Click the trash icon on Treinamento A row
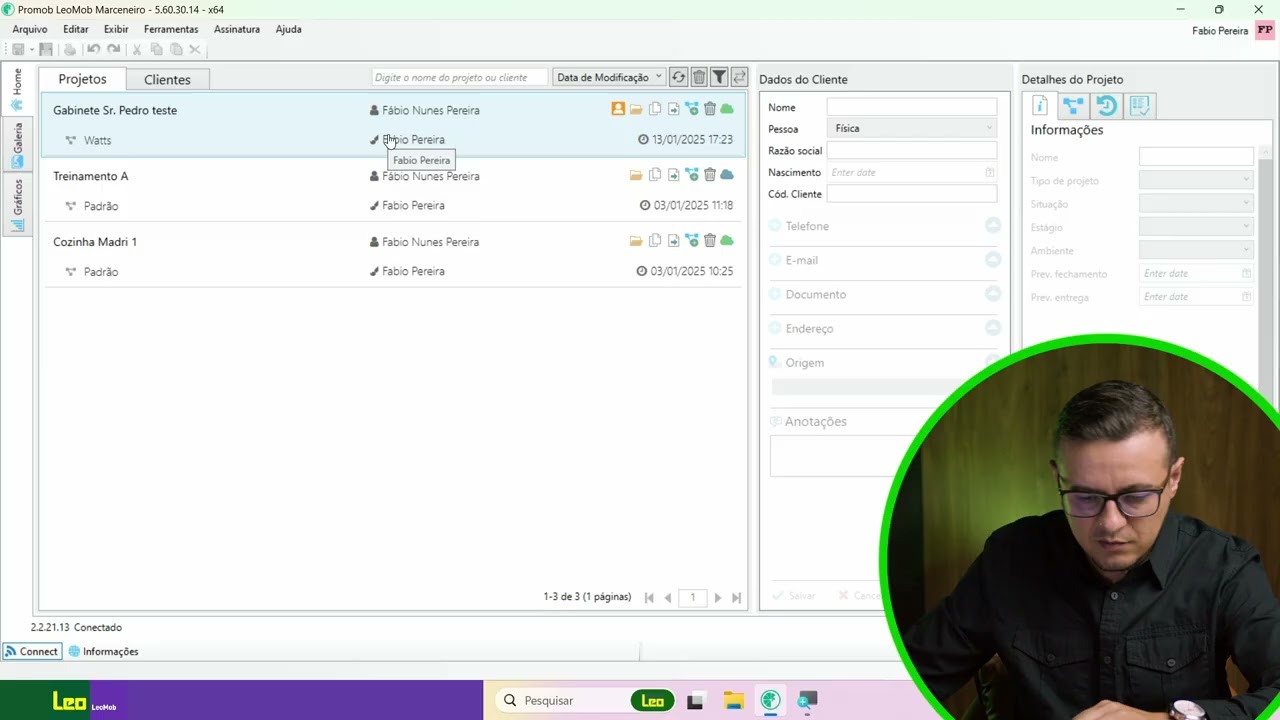Image resolution: width=1280 pixels, height=720 pixels. click(x=709, y=175)
